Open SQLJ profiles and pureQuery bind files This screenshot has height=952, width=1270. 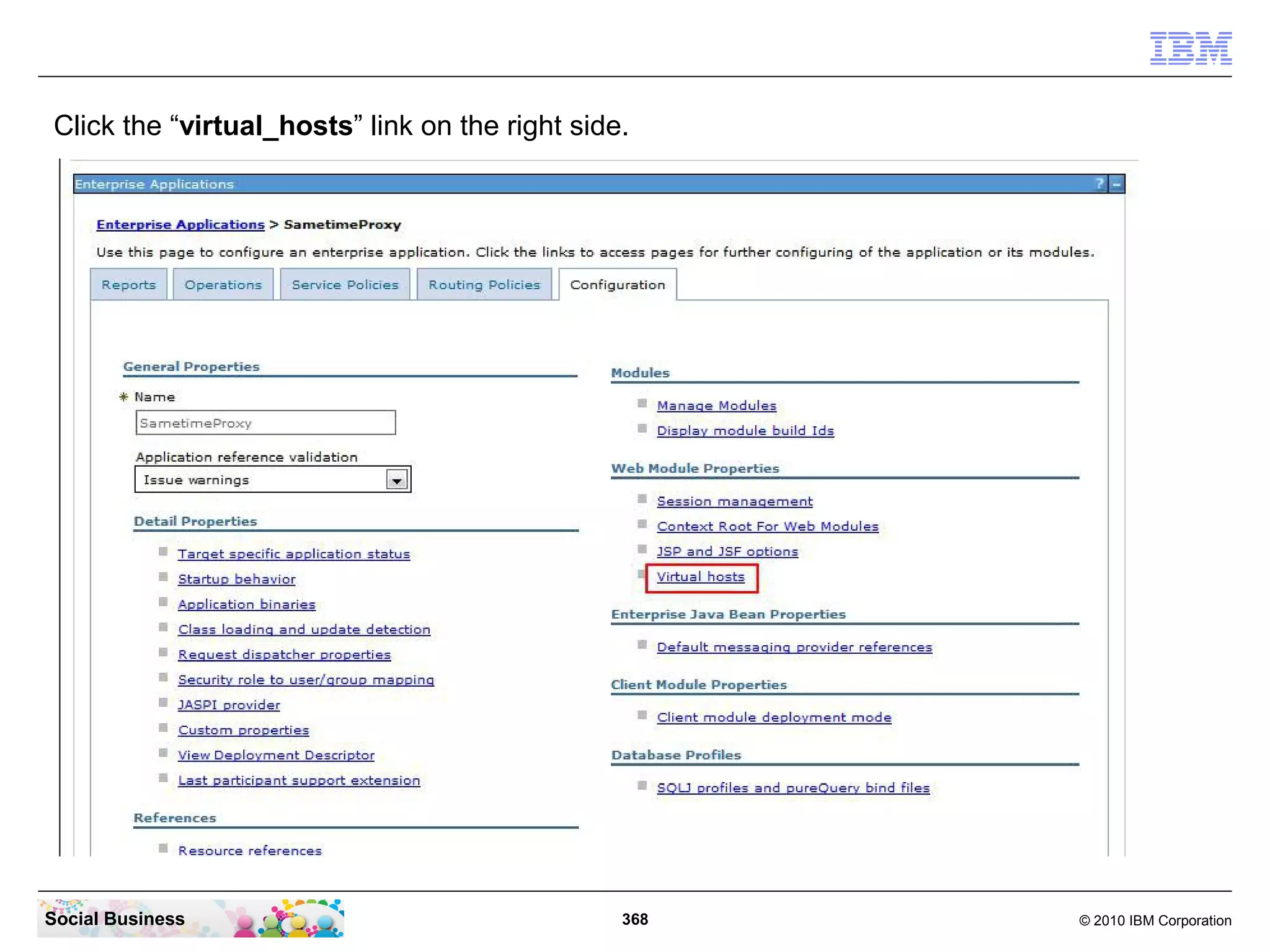(x=793, y=788)
